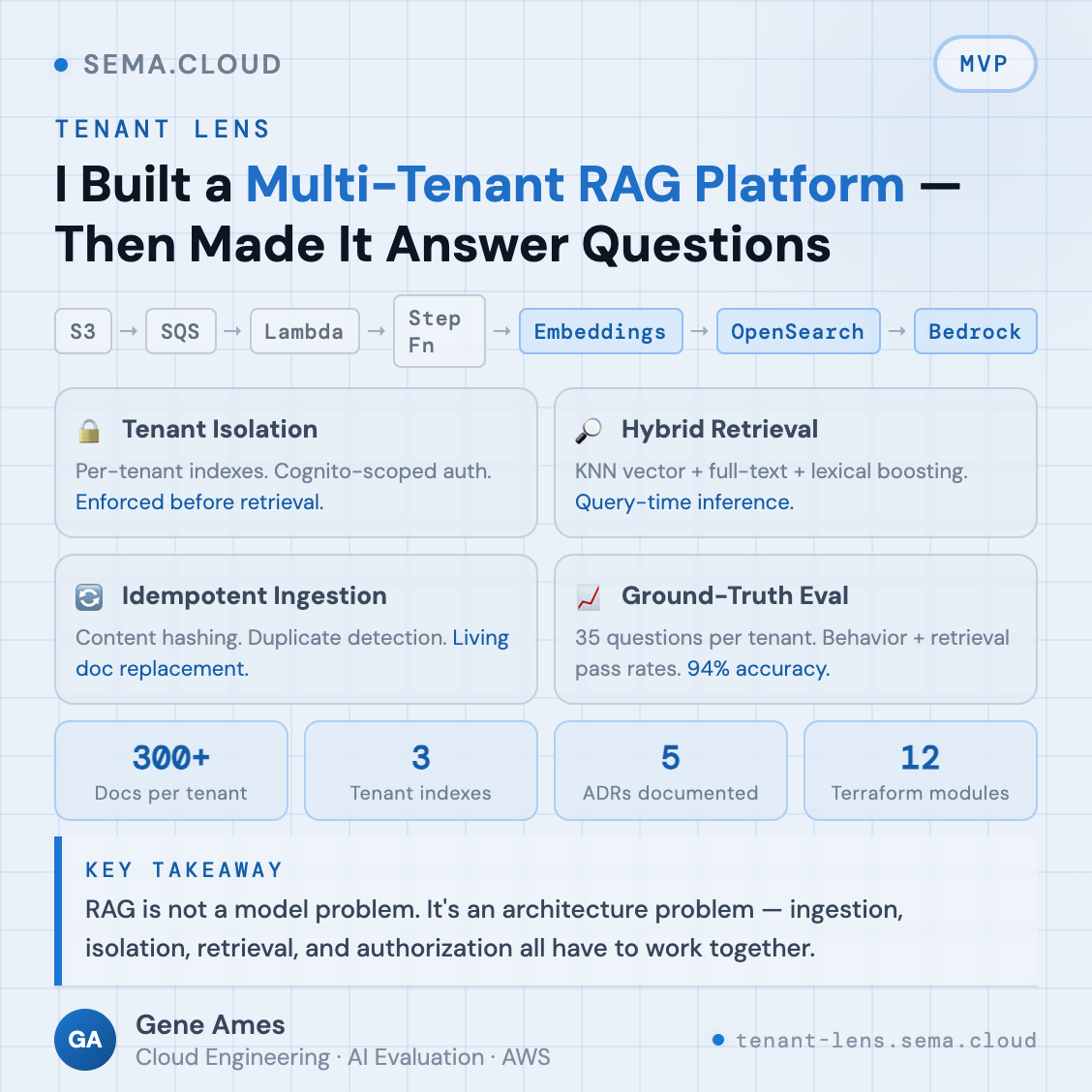This screenshot has width=1092, height=1092.
Task: Click the blue dot beside SEMA.CLOUD
Action: point(61,65)
